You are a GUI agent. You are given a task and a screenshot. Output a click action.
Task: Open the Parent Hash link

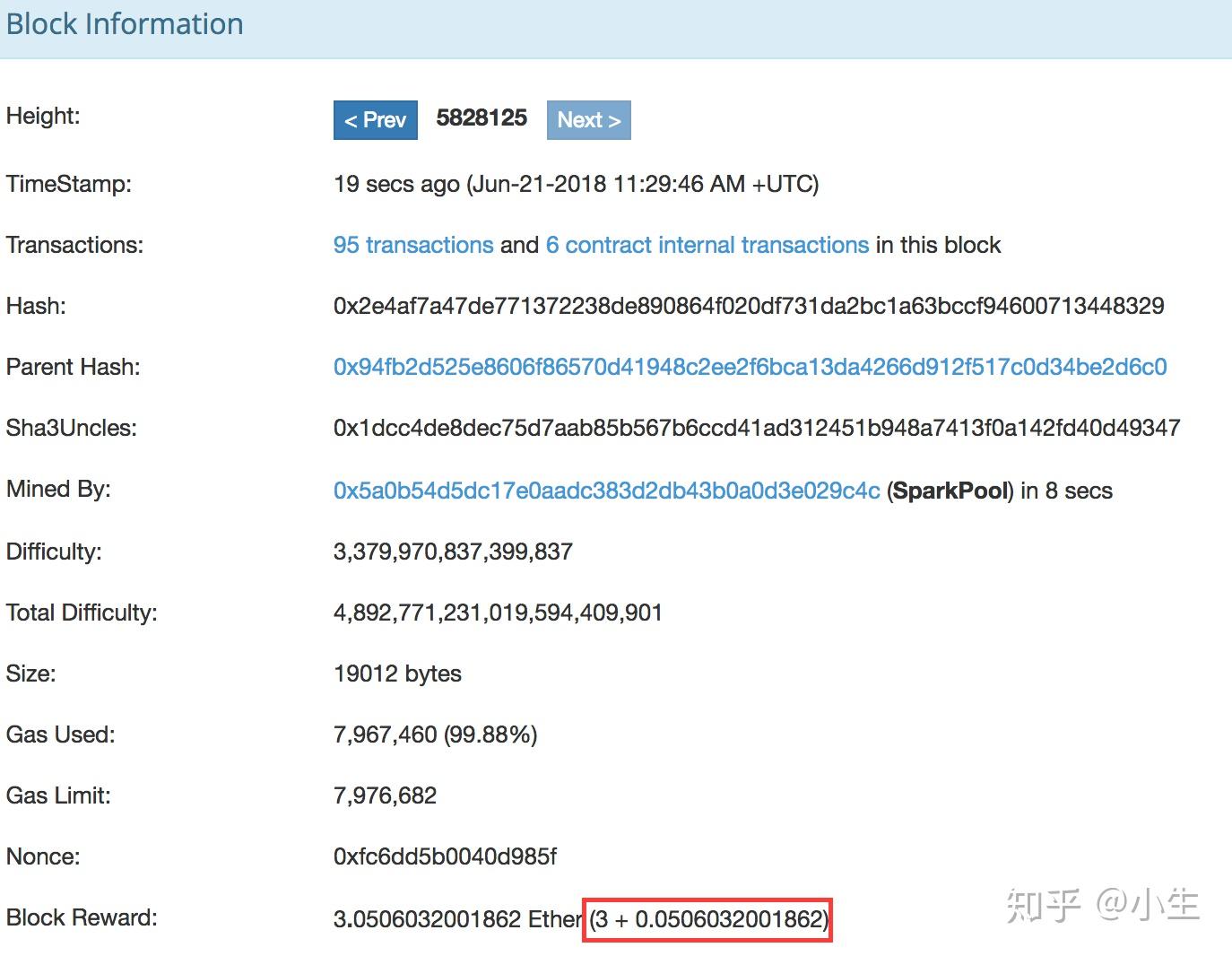coord(750,367)
